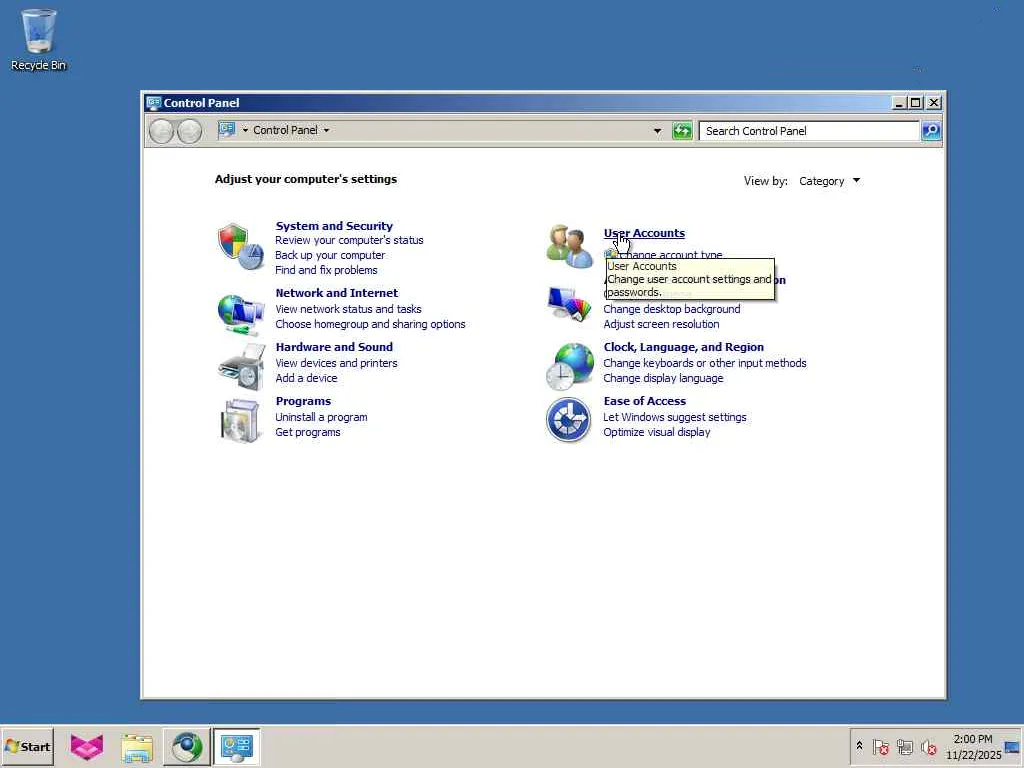Open Network and Internet link
The width and height of the screenshot is (1024, 768).
[336, 293]
